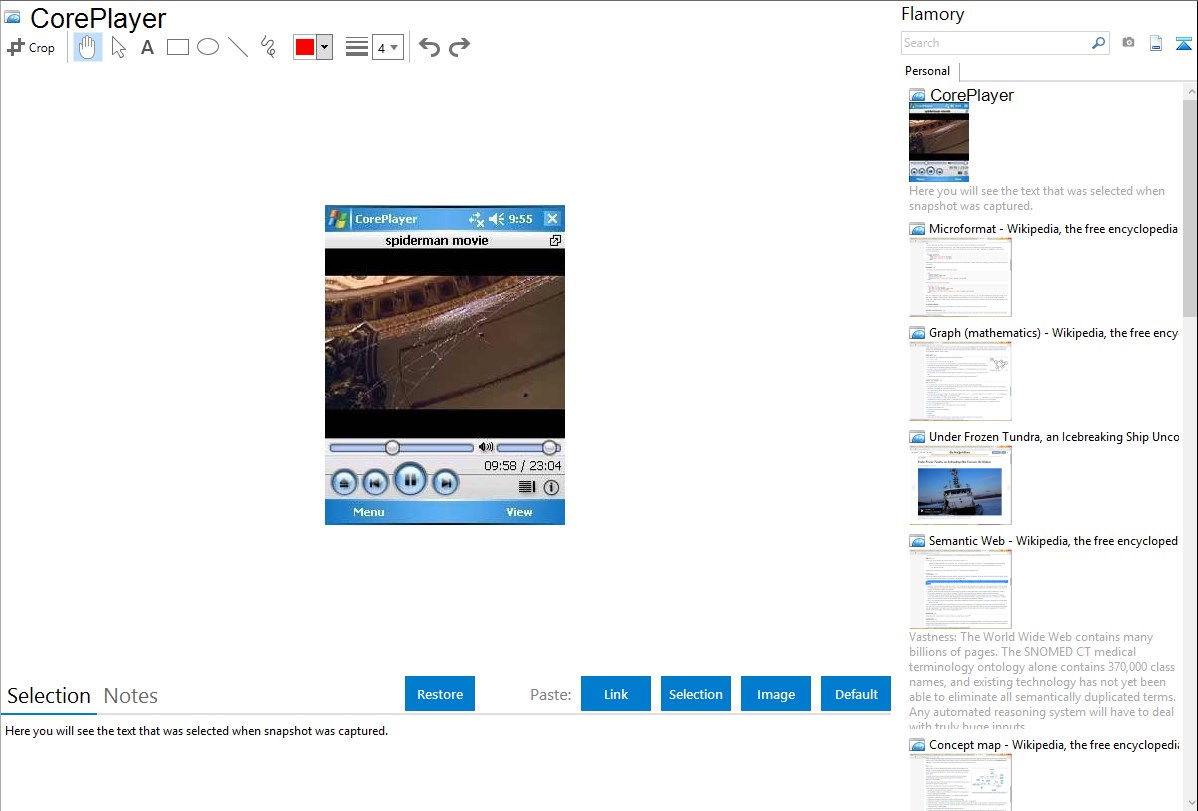
Task: Click the search magnifier icon
Action: coord(1099,43)
